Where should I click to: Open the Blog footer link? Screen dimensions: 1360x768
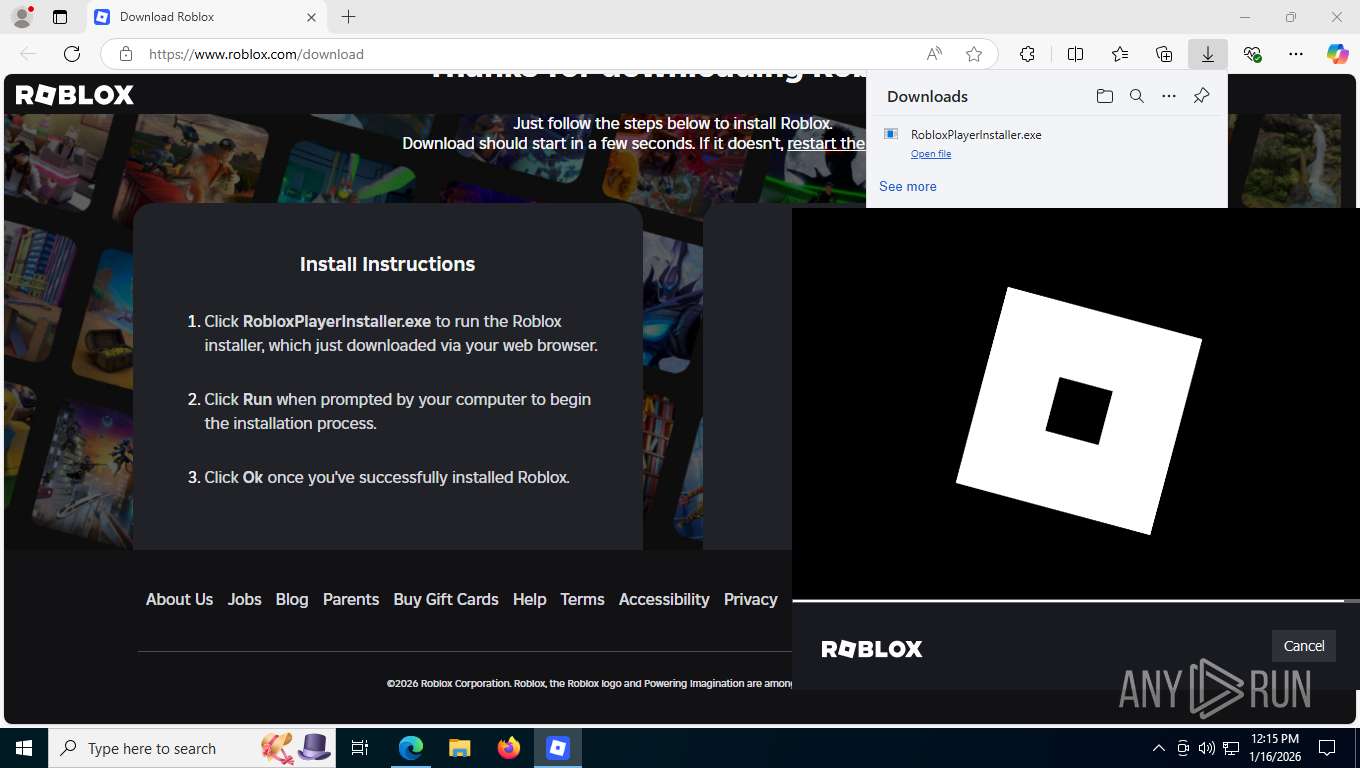point(292,599)
